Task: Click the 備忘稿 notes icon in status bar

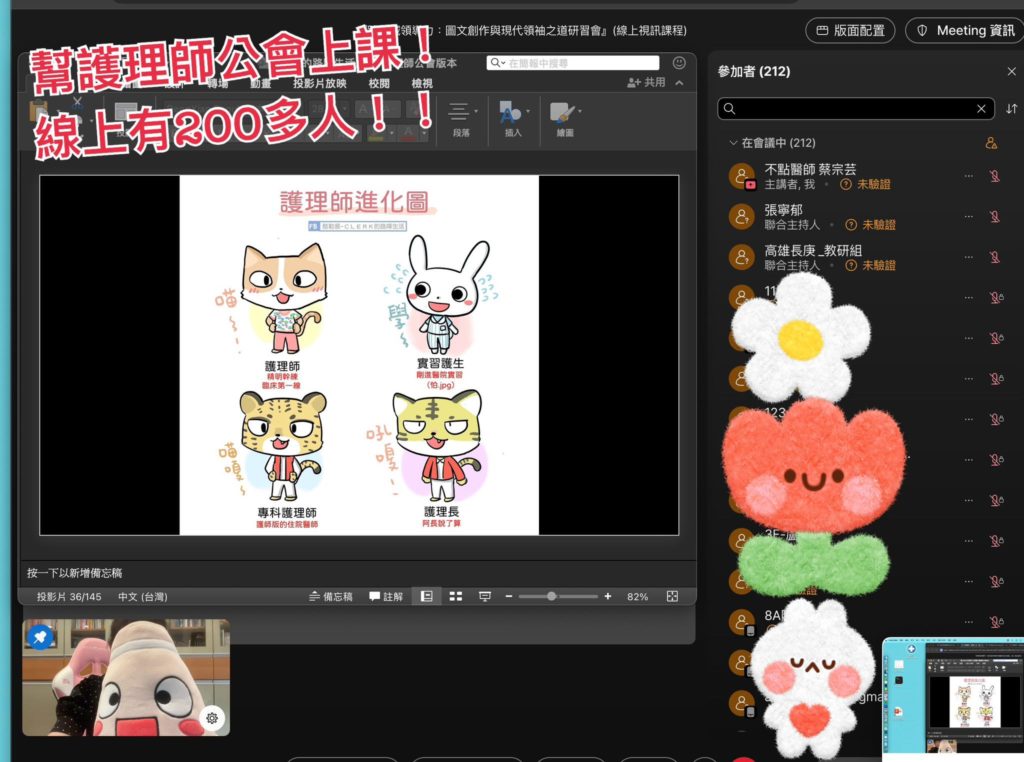Action: (x=330, y=596)
